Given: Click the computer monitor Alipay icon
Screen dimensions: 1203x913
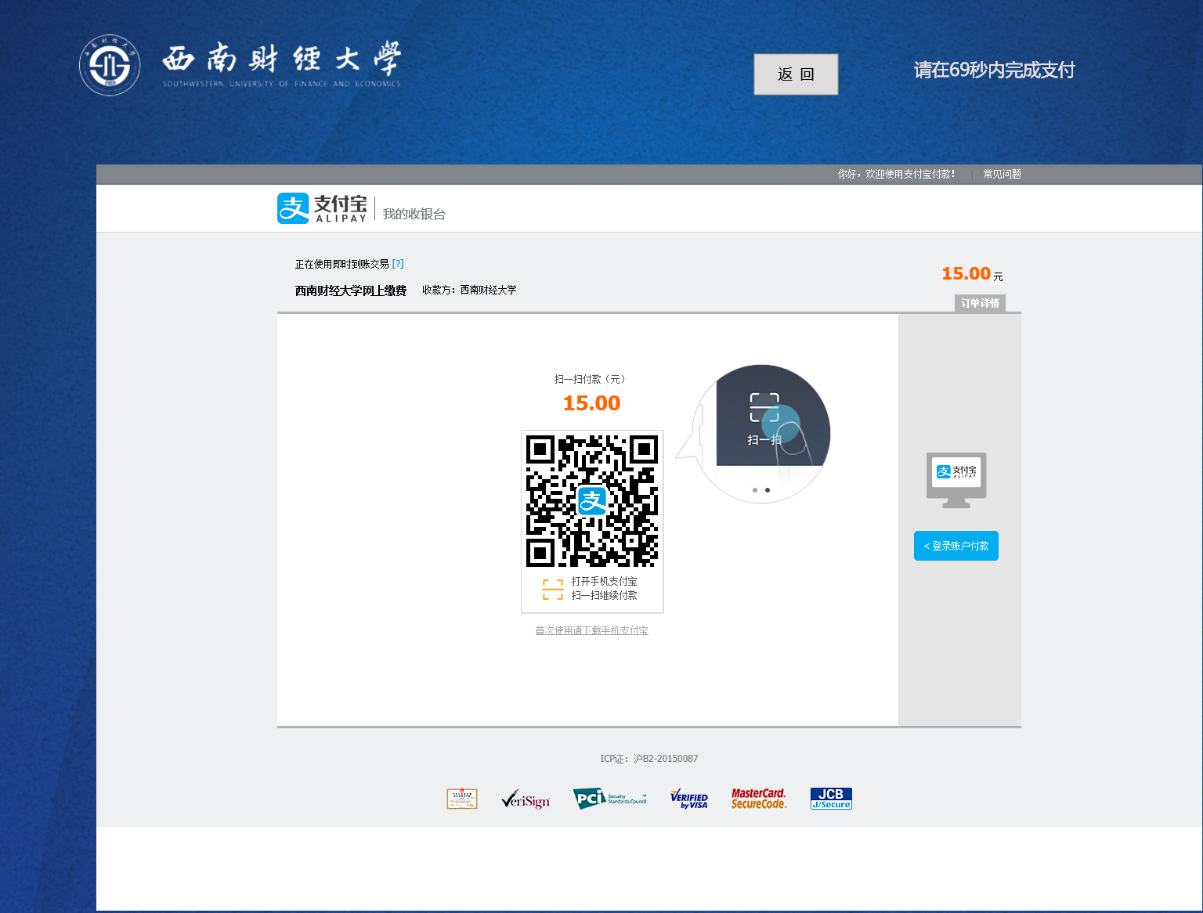Looking at the screenshot, I should pos(956,476).
